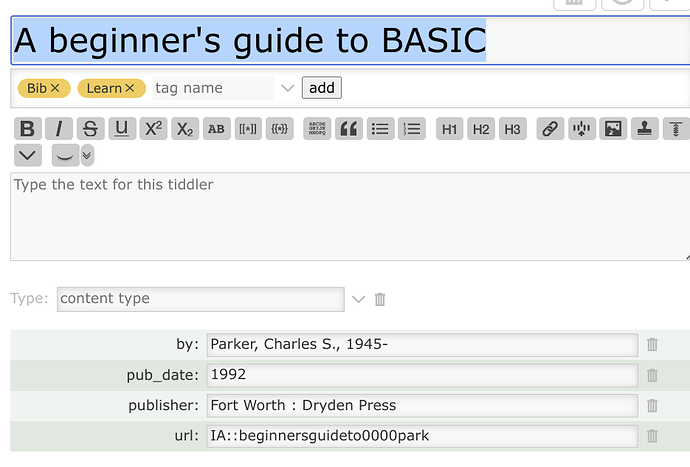The image size is (690, 467).
Task: Edit the url field value
Action: tap(422, 436)
